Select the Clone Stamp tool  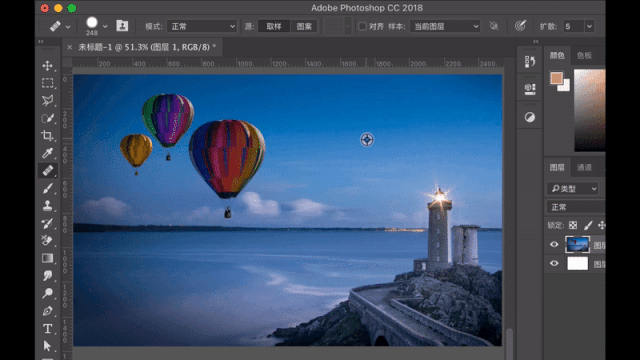tap(47, 205)
